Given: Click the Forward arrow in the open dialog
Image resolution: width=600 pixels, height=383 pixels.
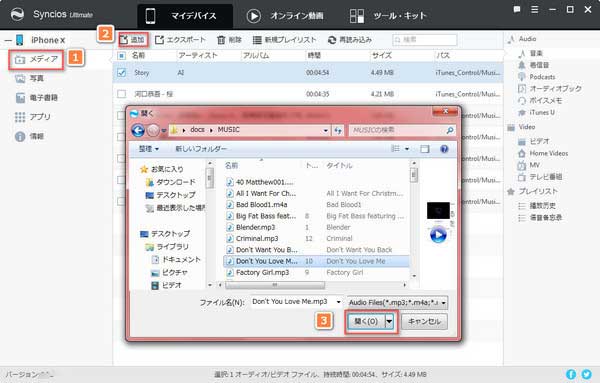Looking at the screenshot, I should click(153, 130).
